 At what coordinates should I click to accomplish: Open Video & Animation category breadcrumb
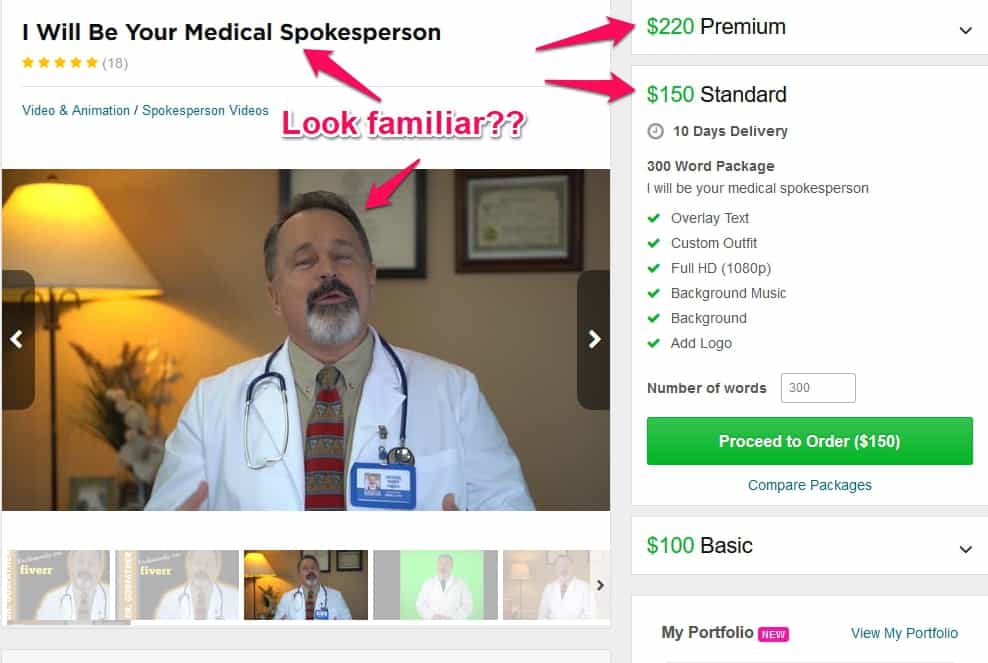(x=76, y=110)
